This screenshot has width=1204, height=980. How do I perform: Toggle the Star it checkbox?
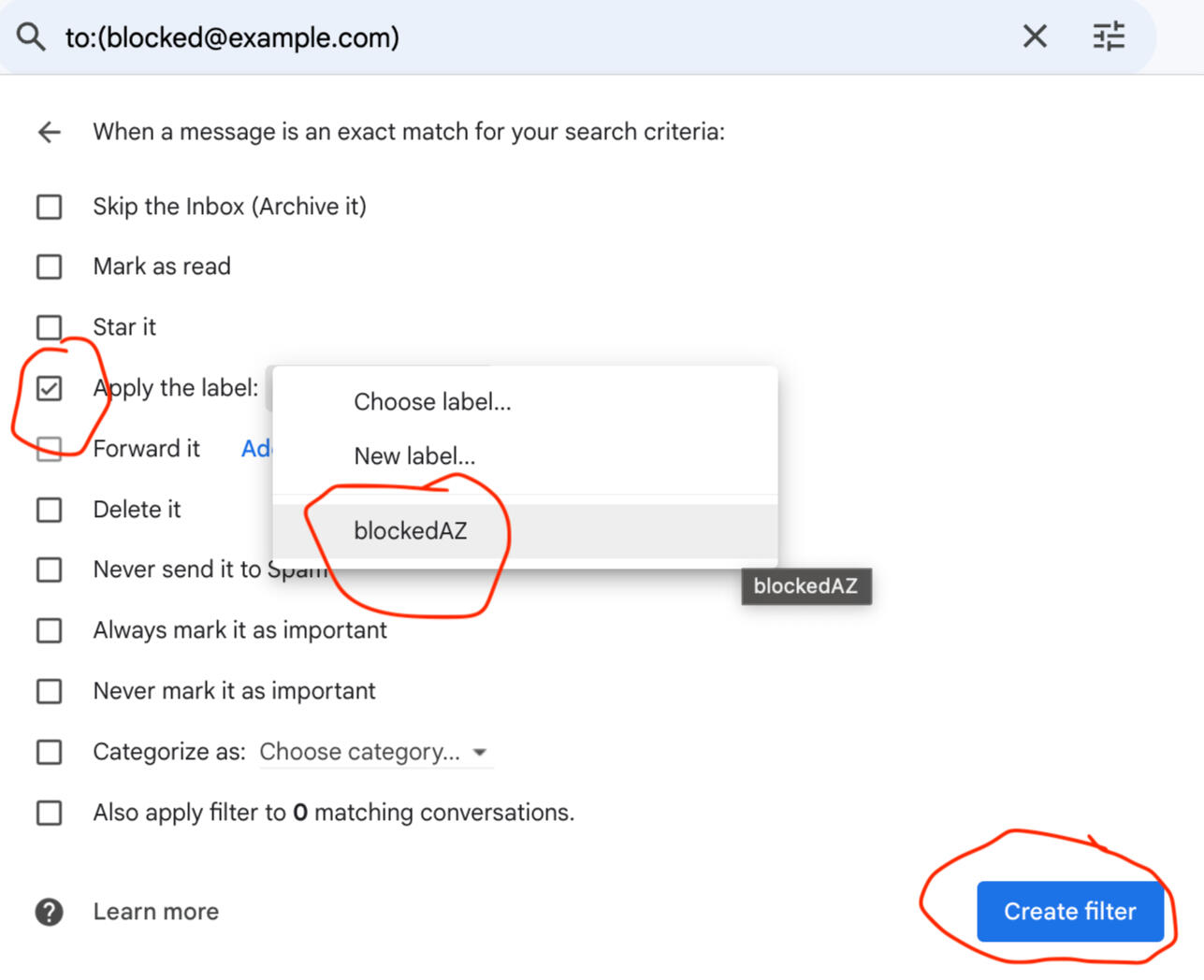click(x=49, y=328)
